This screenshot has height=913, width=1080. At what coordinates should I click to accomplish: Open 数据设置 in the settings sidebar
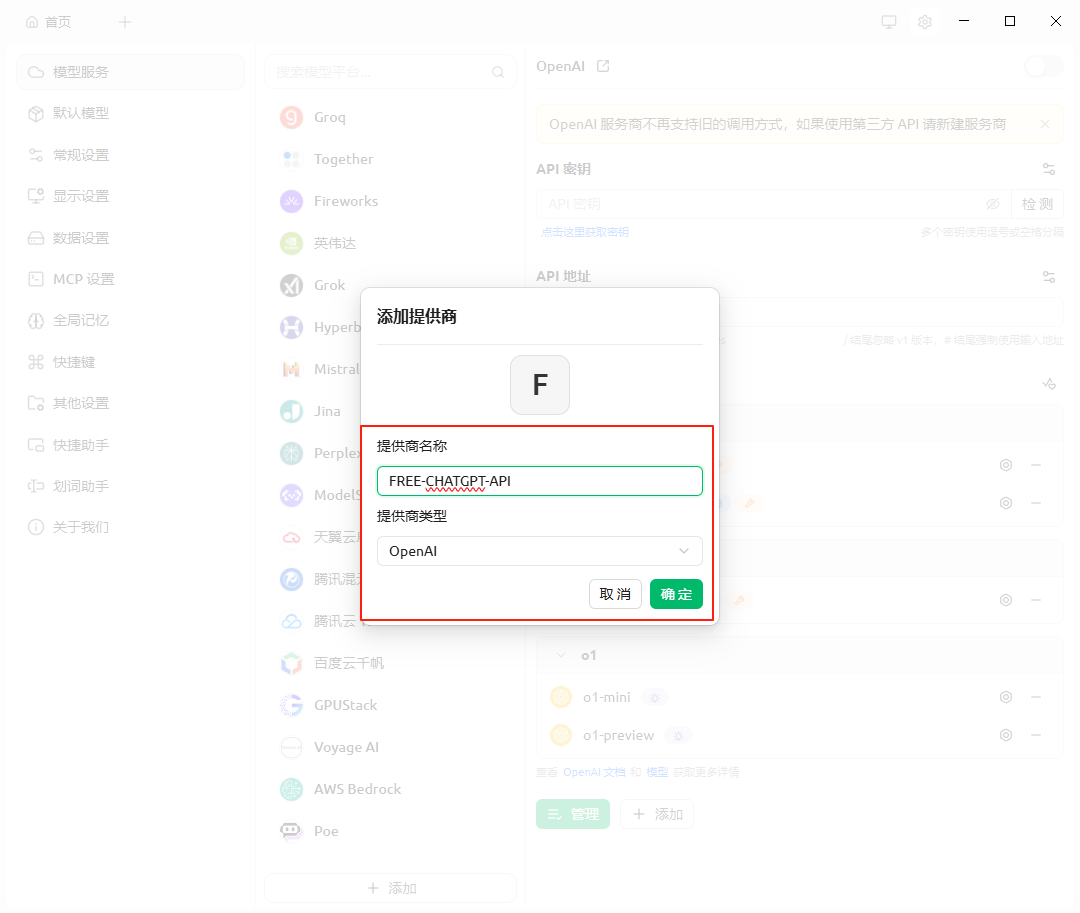(x=130, y=238)
